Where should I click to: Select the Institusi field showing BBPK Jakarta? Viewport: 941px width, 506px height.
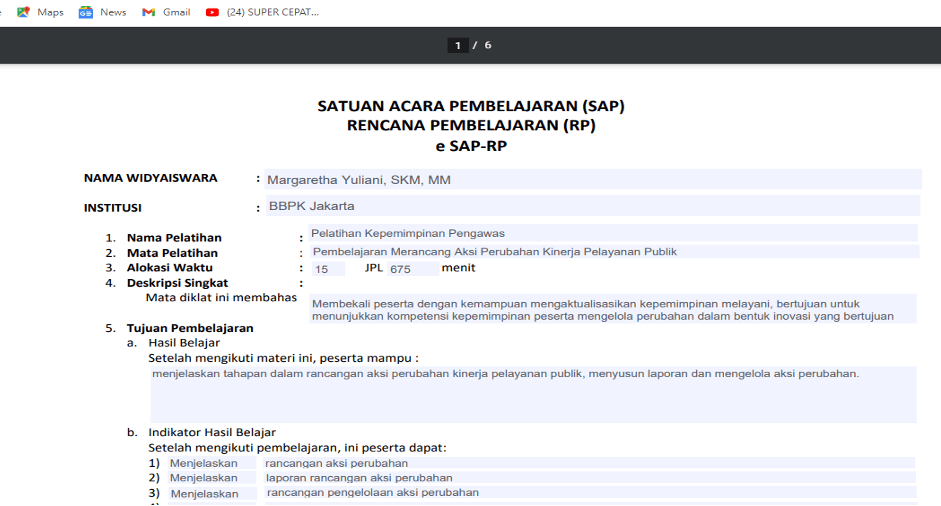[x=592, y=206]
